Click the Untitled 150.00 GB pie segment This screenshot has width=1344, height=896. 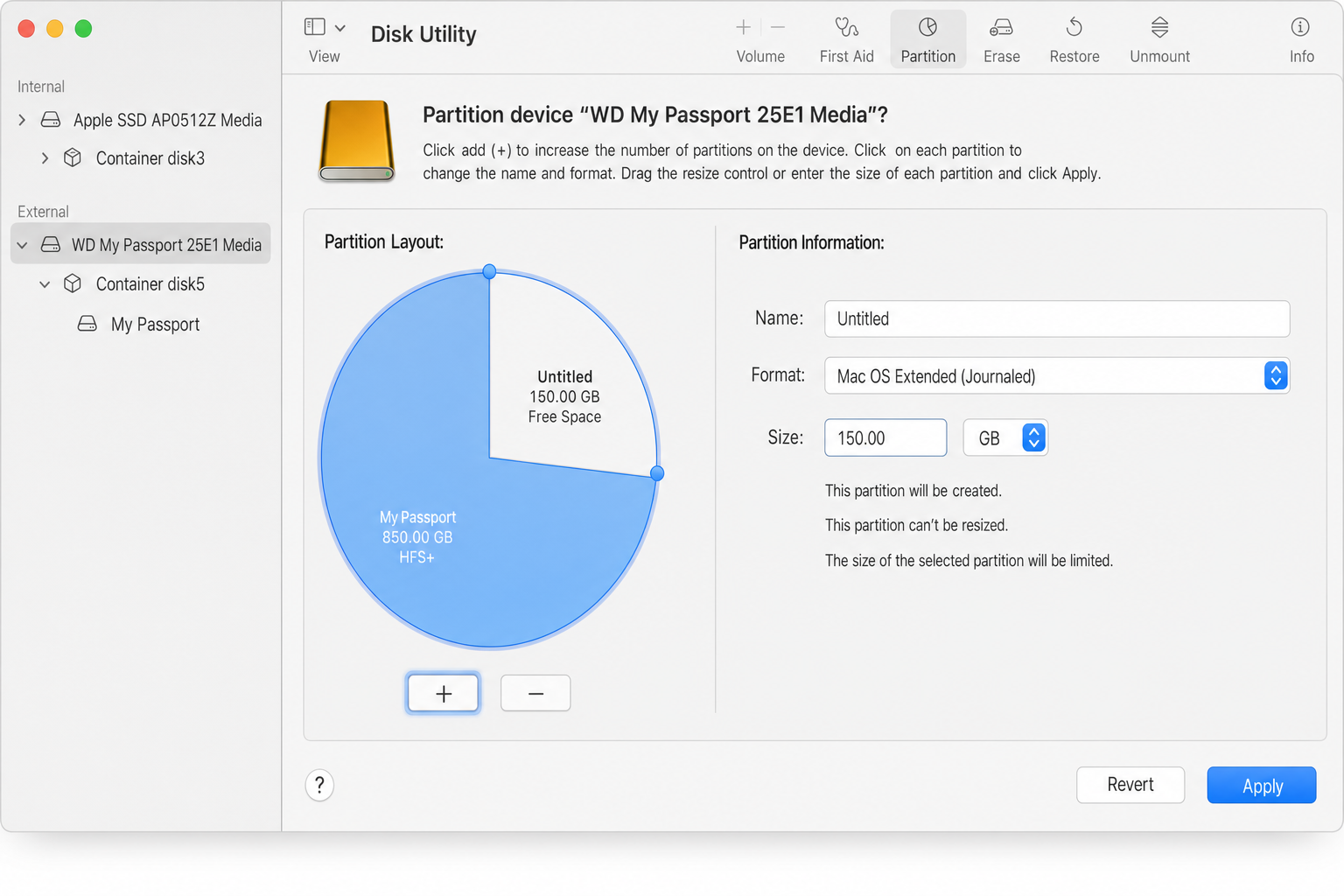click(x=564, y=396)
